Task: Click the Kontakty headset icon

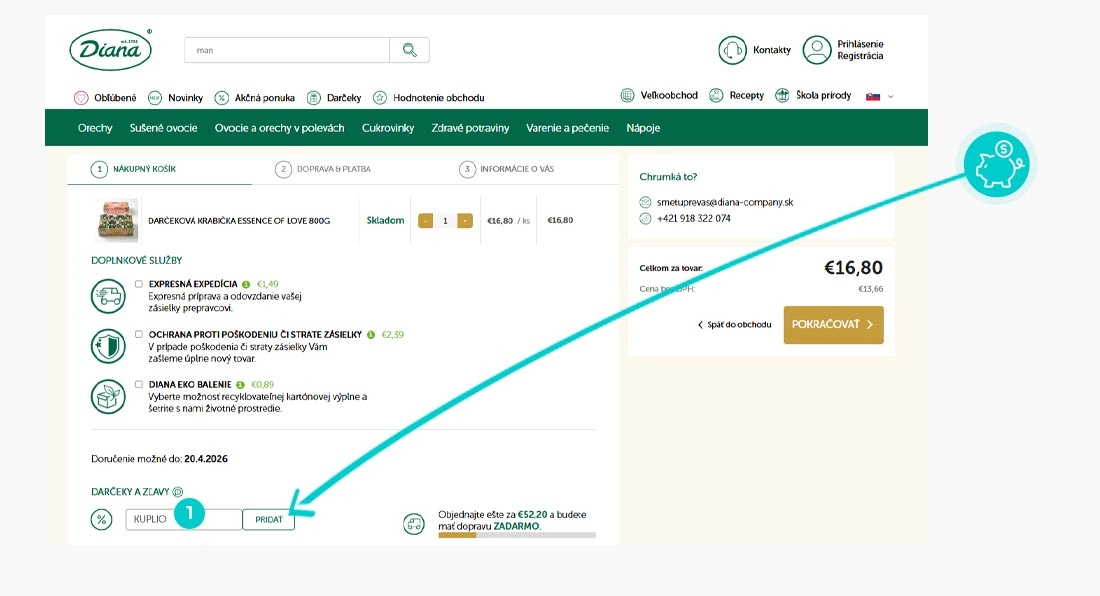Action: pyautogui.click(x=732, y=50)
